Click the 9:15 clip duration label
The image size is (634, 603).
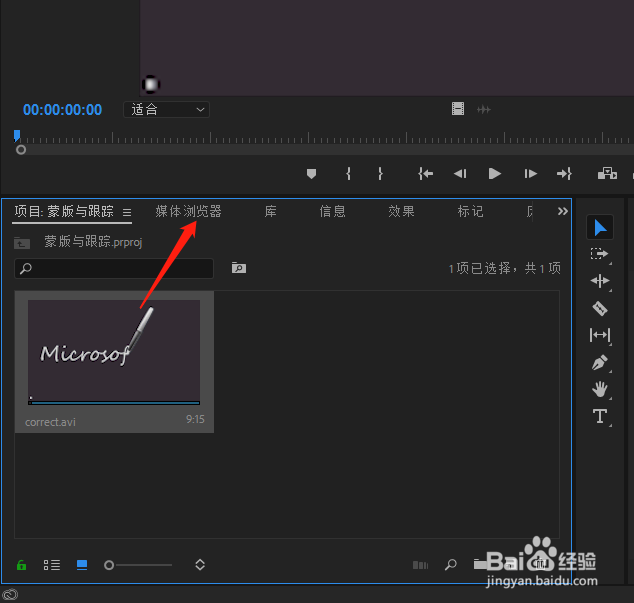[x=195, y=419]
